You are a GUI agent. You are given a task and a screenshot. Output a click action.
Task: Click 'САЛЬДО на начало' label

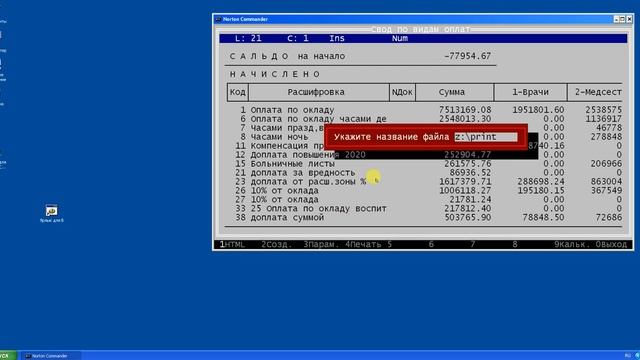click(287, 56)
